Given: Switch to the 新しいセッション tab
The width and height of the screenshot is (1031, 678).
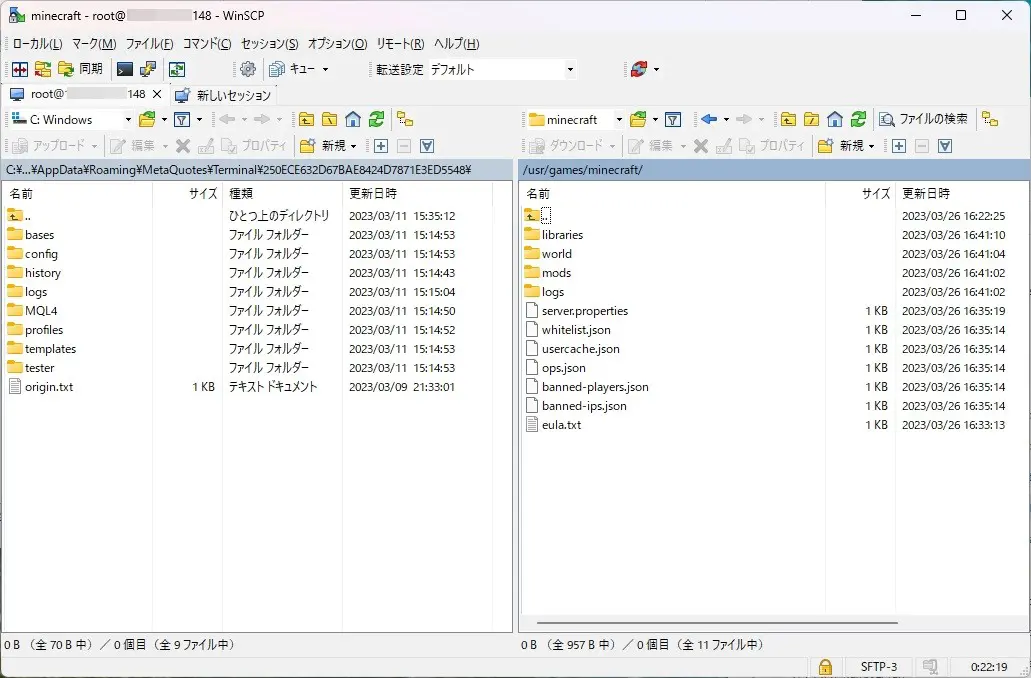Looking at the screenshot, I should tap(224, 95).
